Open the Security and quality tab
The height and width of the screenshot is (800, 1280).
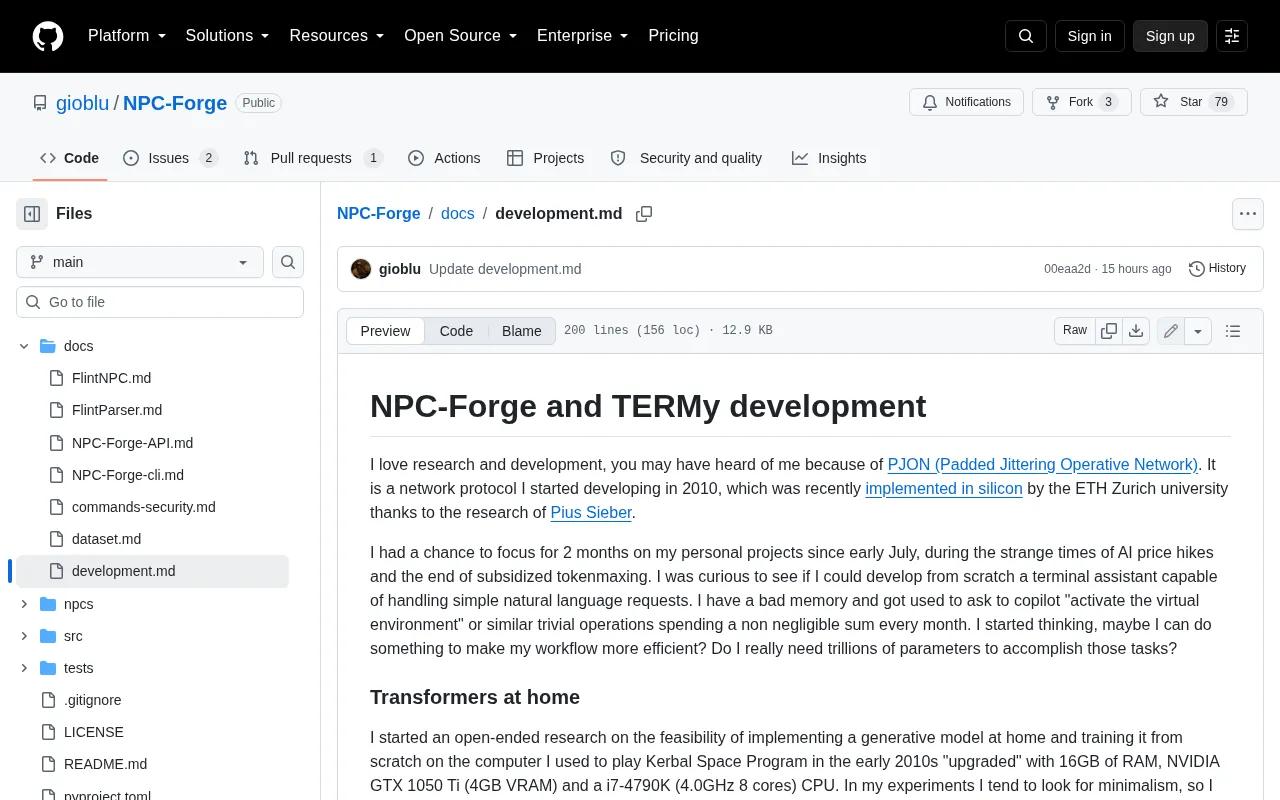pyautogui.click(x=686, y=158)
